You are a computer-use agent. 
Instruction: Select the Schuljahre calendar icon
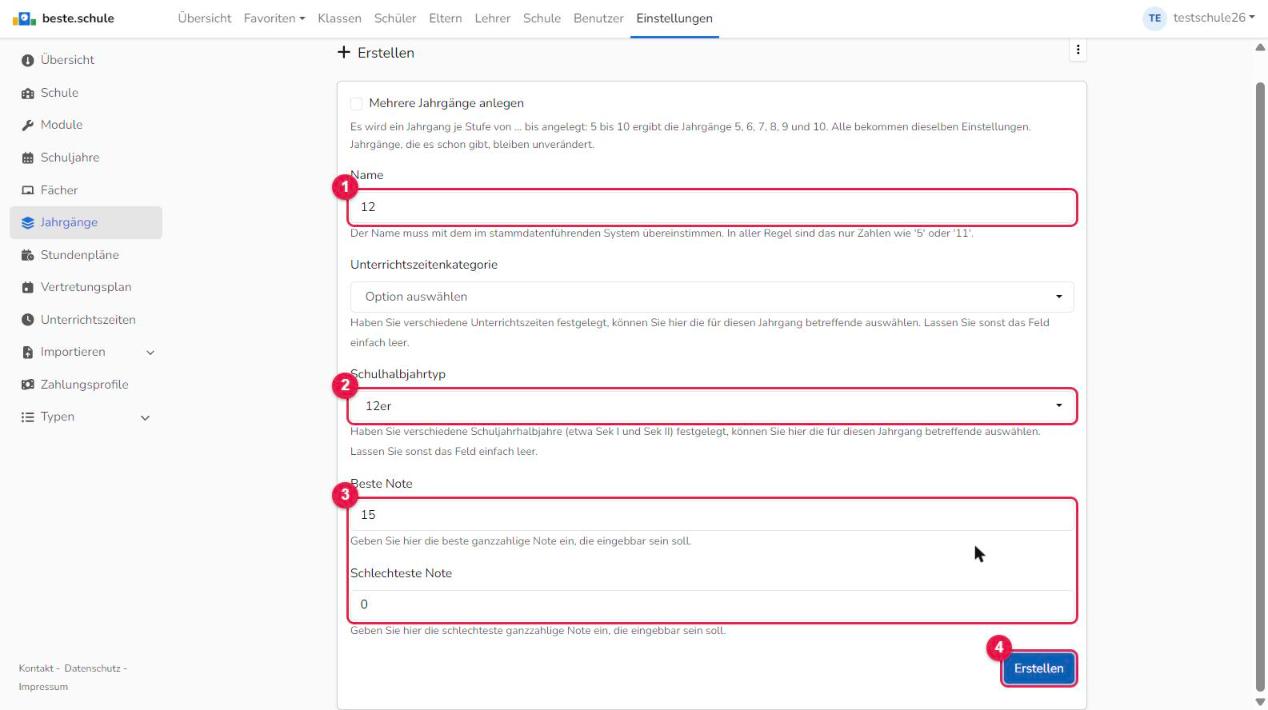27,158
